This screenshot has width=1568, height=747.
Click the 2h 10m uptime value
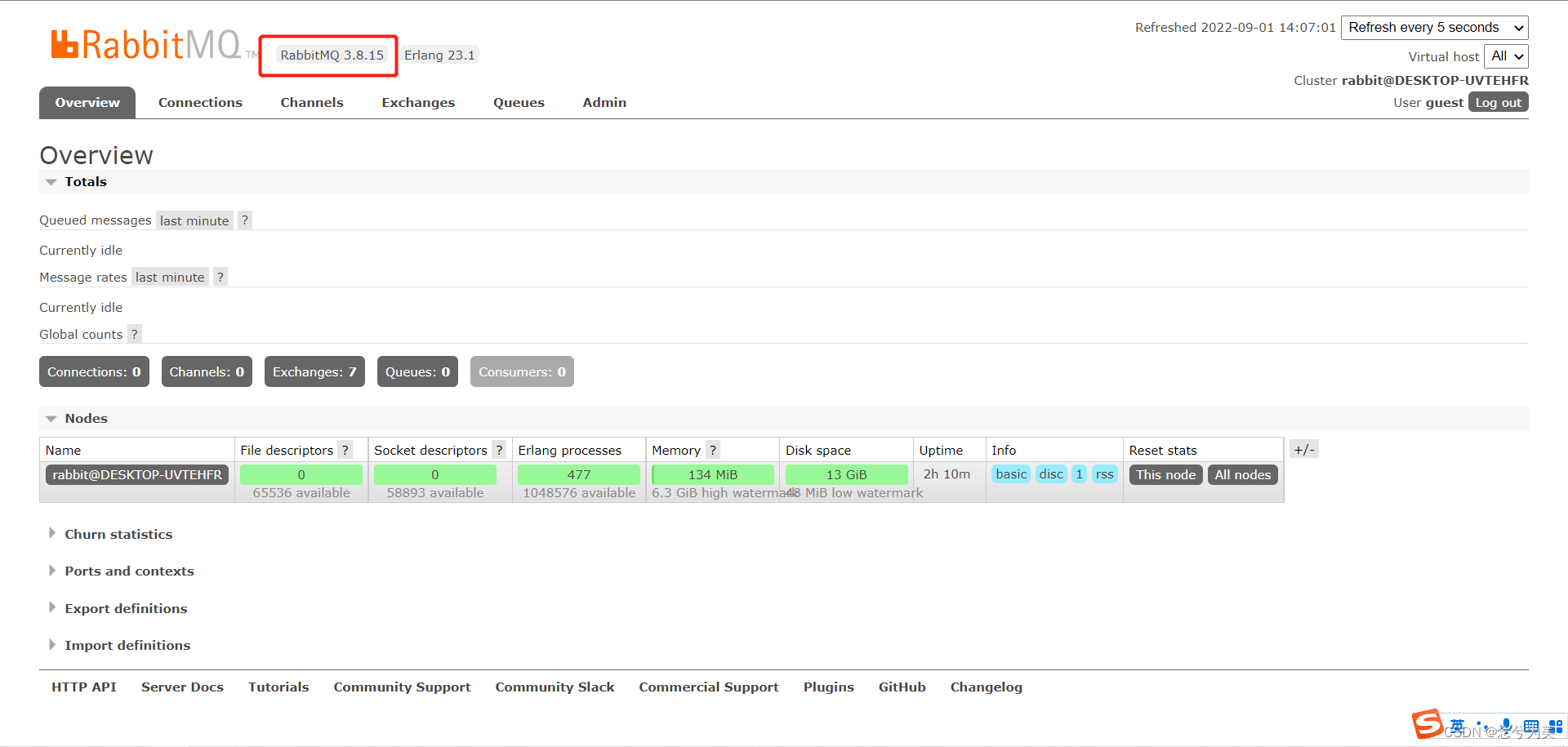947,474
